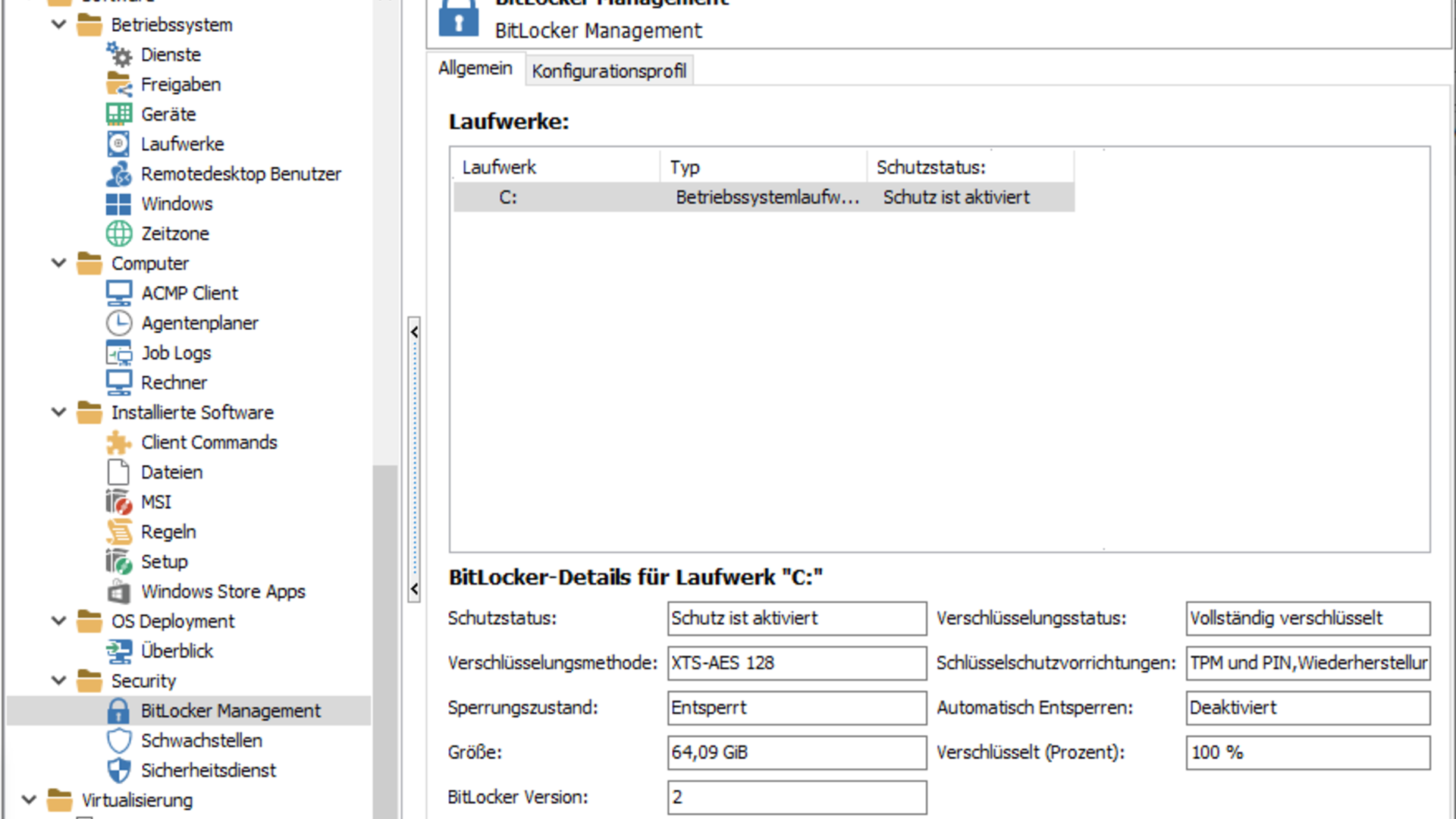Image resolution: width=1456 pixels, height=819 pixels.
Task: Click the Schutzstatus details field
Action: coord(797,618)
